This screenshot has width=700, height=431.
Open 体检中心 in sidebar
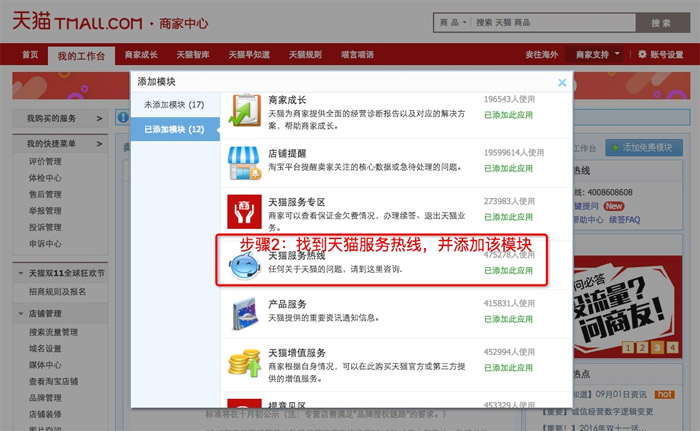tap(45, 178)
